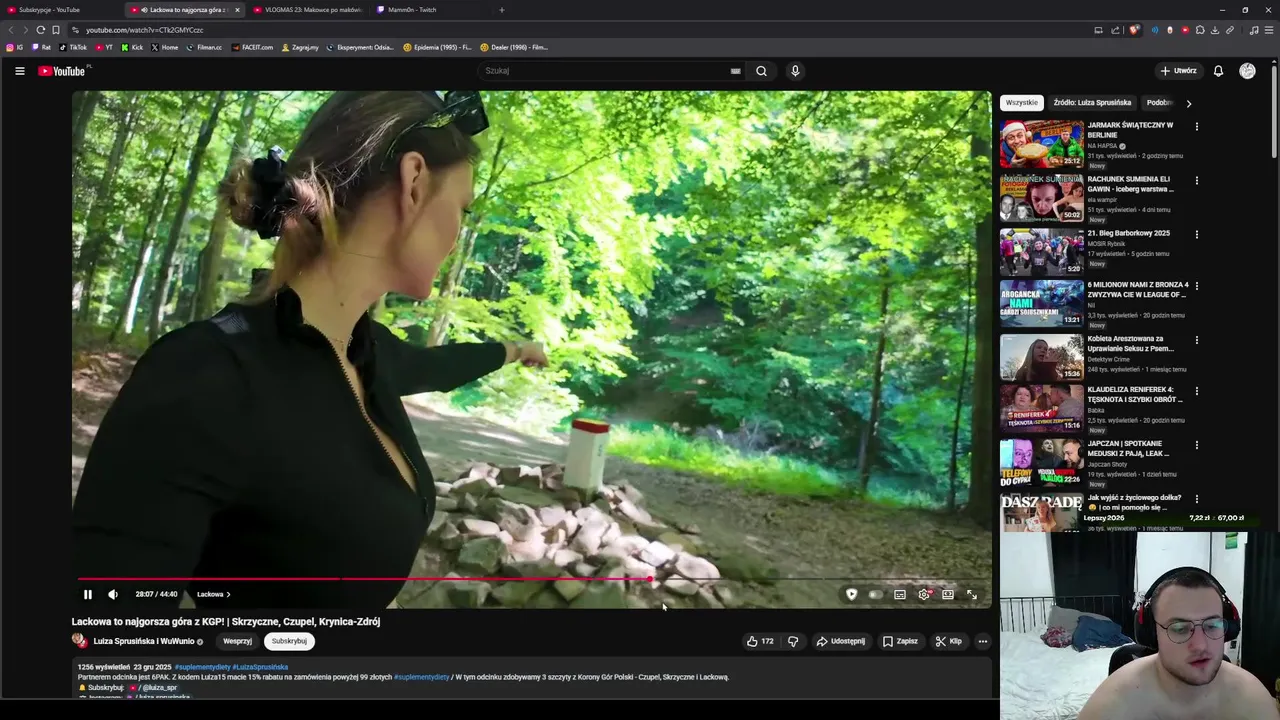
Task: Open the Filman.cc bookmark
Action: (204, 47)
